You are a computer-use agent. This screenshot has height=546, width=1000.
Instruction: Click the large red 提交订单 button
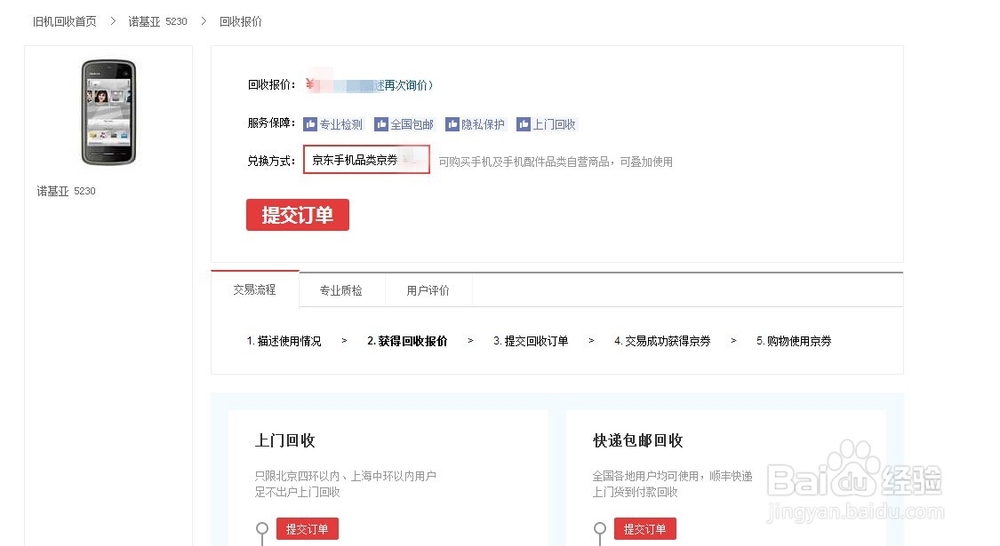point(298,215)
